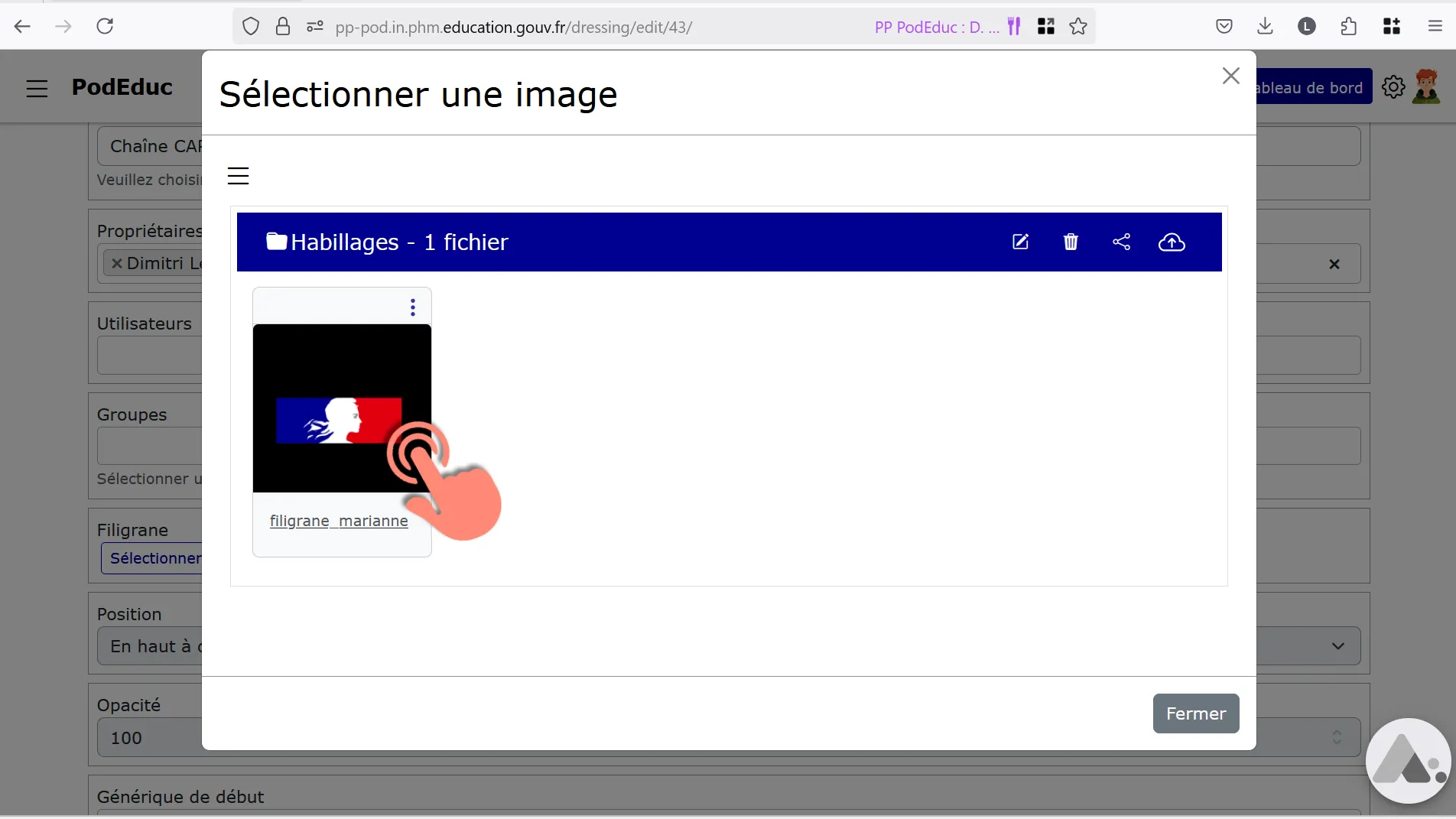
Task: Open the extensions puzzle icon
Action: tap(1349, 27)
